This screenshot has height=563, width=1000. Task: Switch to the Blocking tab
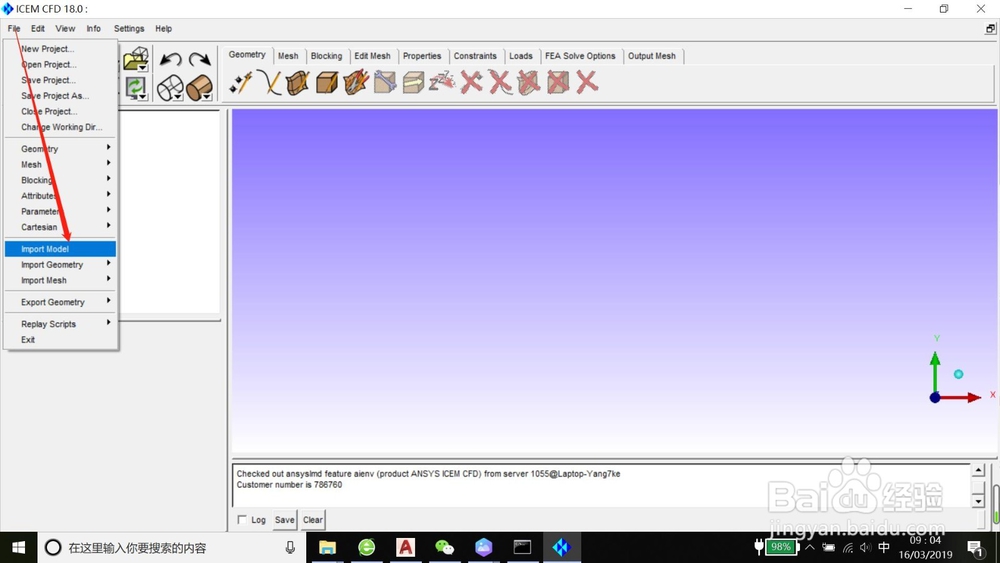click(327, 56)
